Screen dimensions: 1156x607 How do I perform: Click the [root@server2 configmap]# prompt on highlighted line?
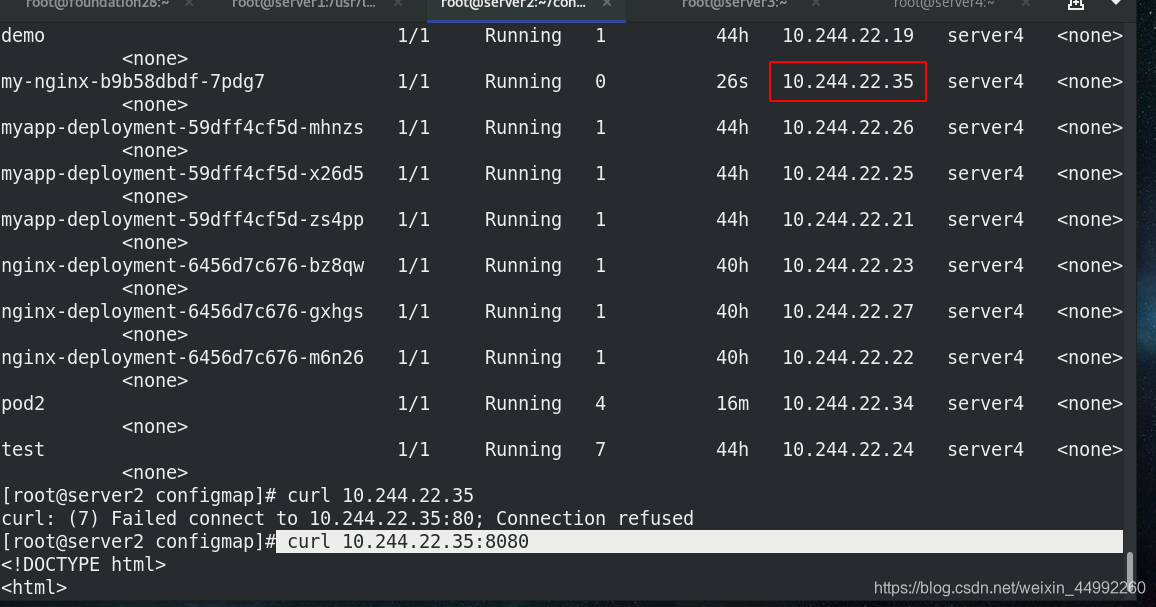139,541
